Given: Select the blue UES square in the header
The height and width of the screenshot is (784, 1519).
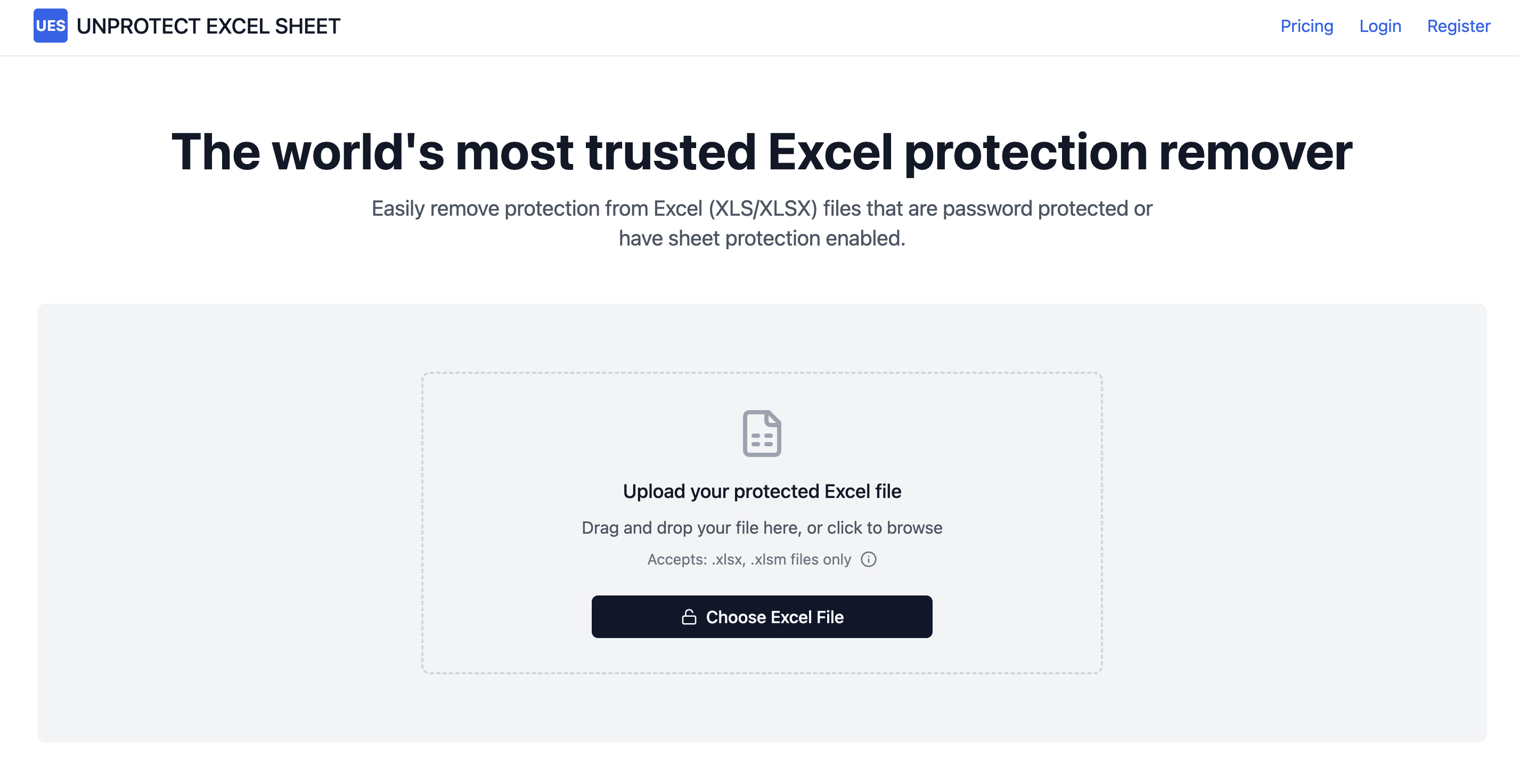Looking at the screenshot, I should [51, 26].
